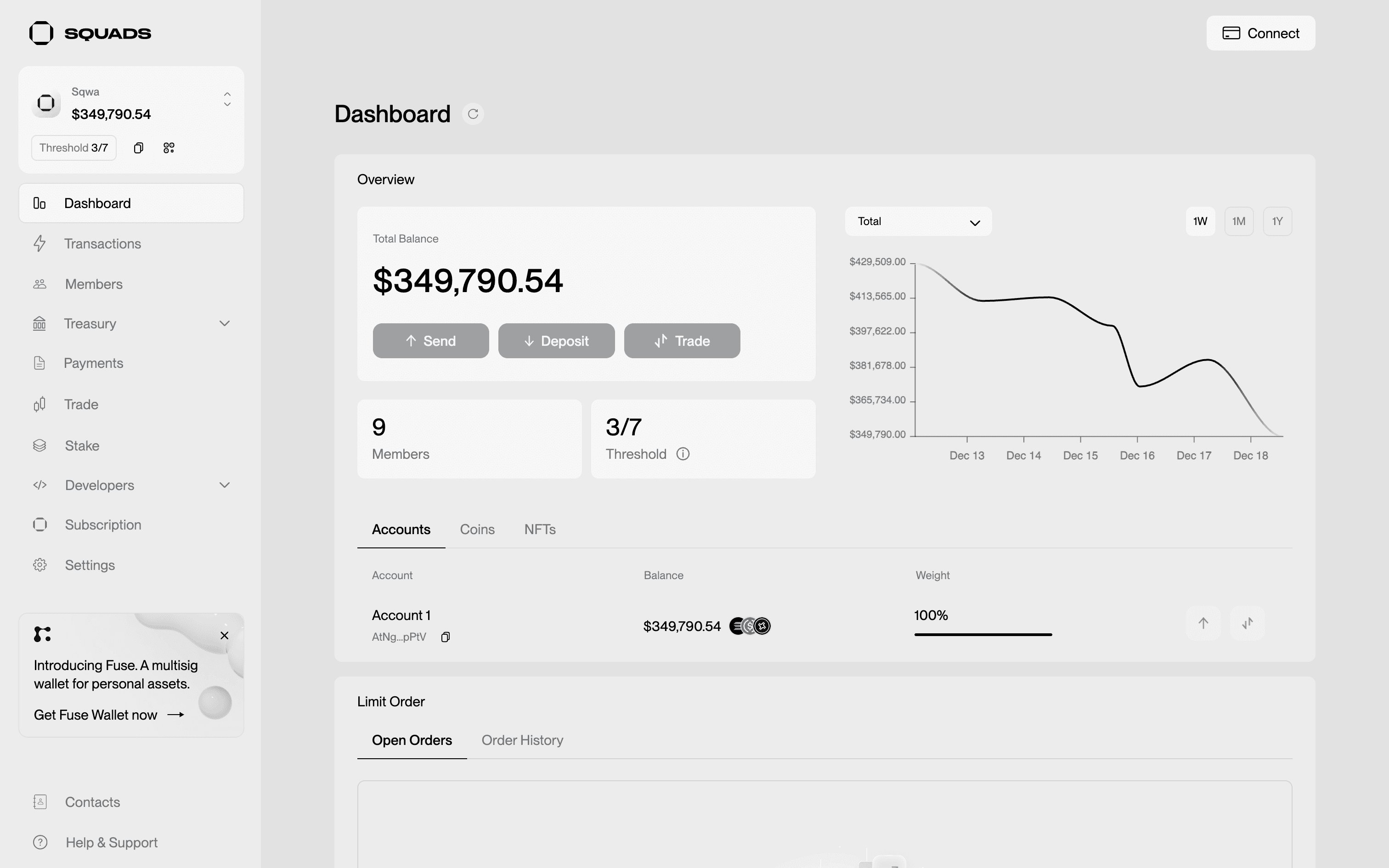Click the dashboard refresh icon
The height and width of the screenshot is (868, 1389).
click(473, 114)
